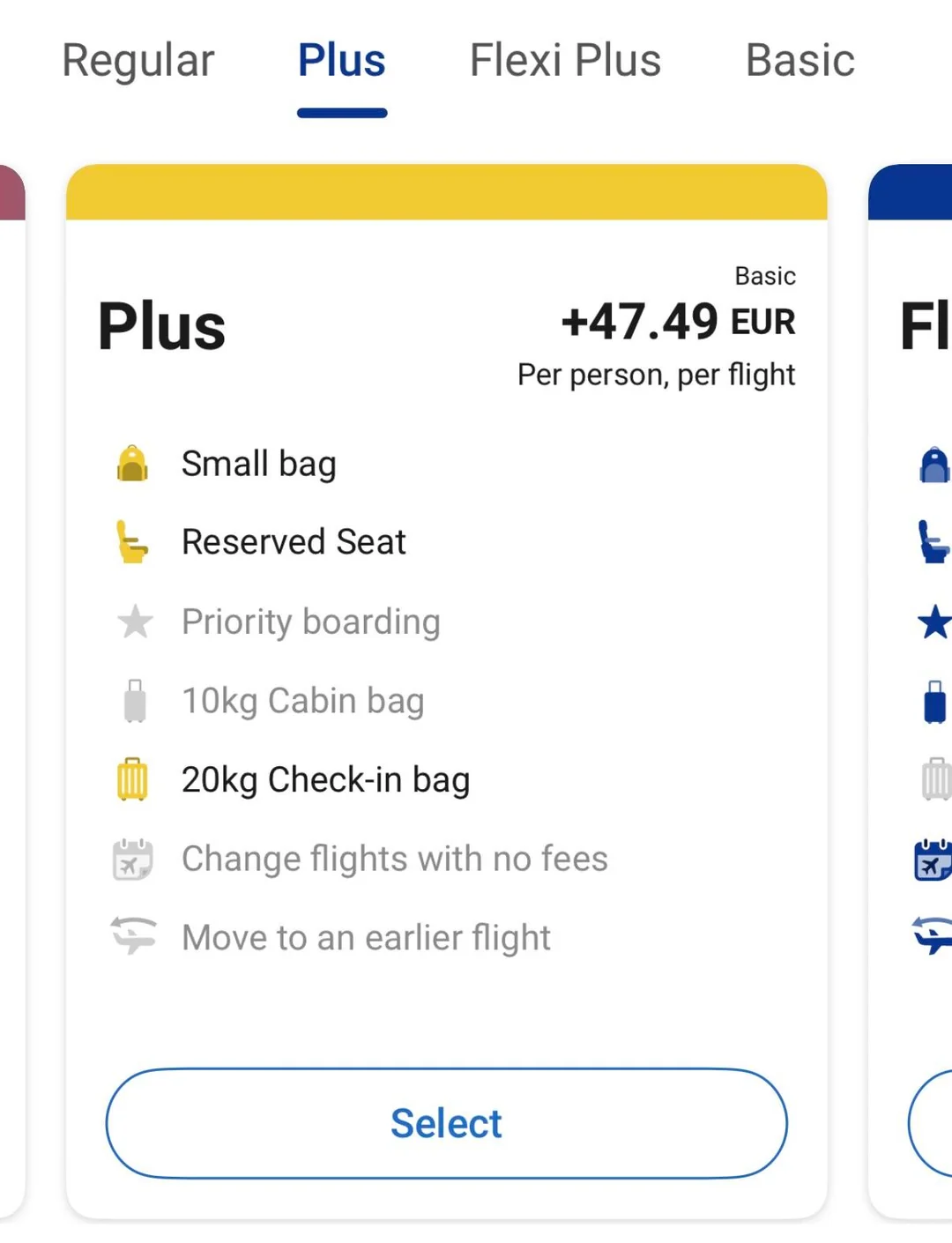Screen dimensions: 952x1243
Task: Click the blue star icon on next card
Action: tap(934, 621)
